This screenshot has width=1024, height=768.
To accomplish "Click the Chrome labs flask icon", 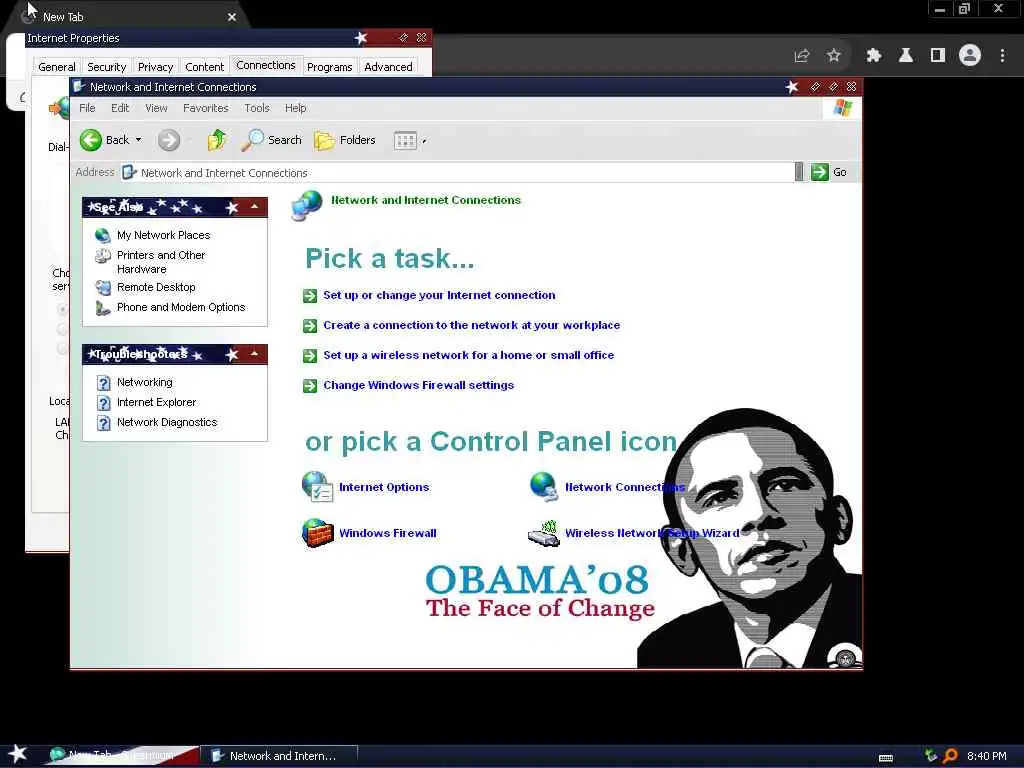I will [x=906, y=56].
